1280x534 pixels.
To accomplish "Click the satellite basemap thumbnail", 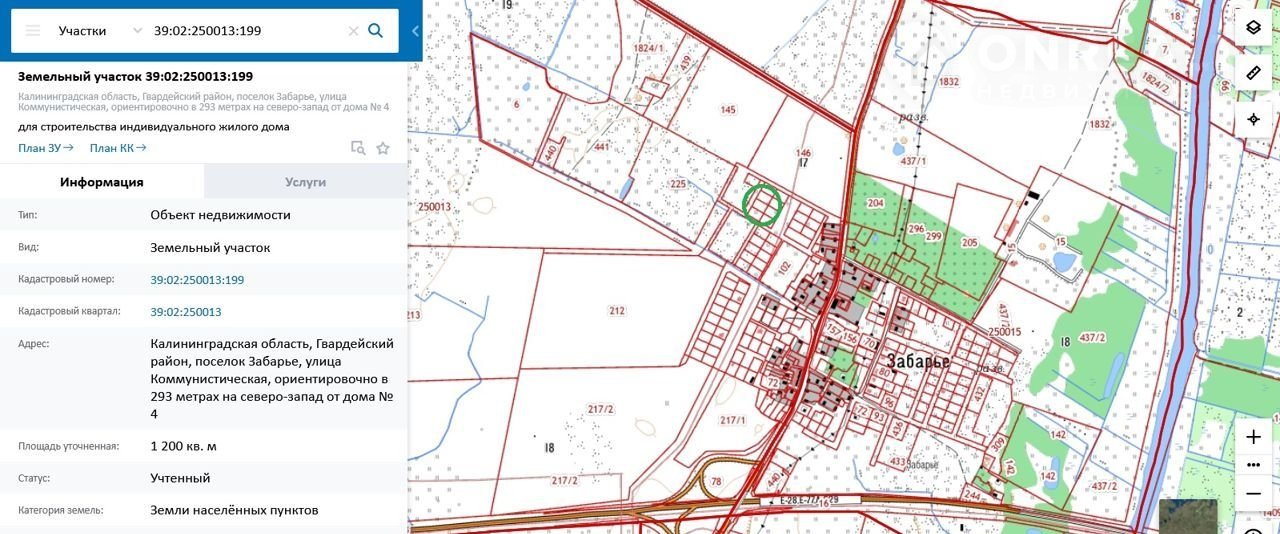I will click(x=1188, y=516).
